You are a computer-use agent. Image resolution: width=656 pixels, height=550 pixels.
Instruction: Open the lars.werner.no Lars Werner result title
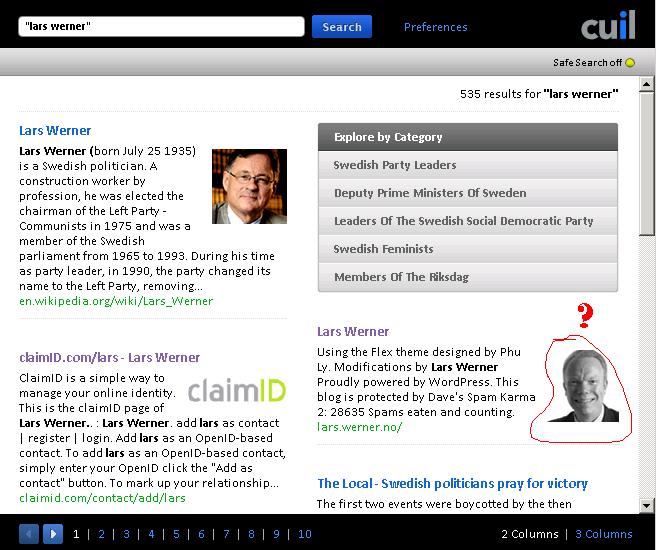click(353, 332)
